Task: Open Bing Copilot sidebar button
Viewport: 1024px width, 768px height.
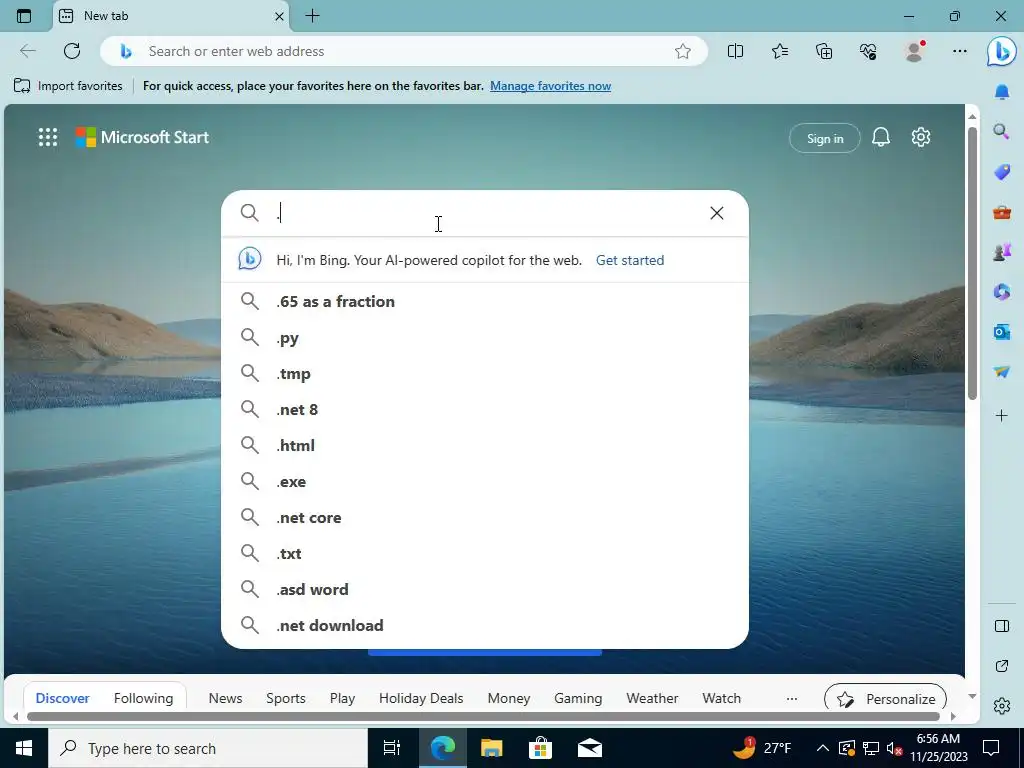Action: [x=1001, y=52]
